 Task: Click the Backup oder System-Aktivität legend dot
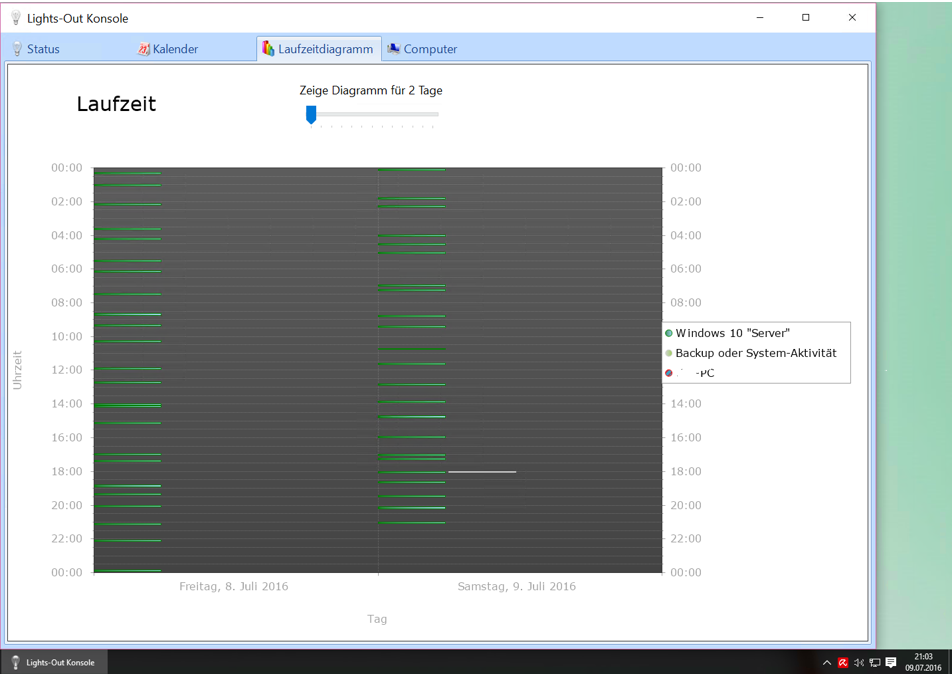pyautogui.click(x=669, y=353)
